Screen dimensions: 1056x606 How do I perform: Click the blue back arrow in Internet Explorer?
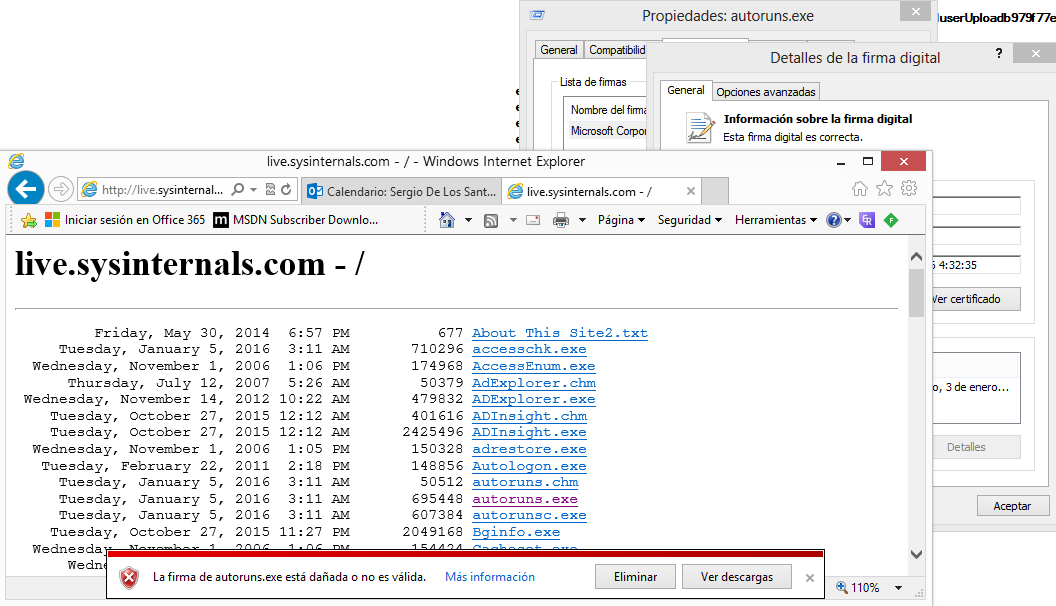26,189
